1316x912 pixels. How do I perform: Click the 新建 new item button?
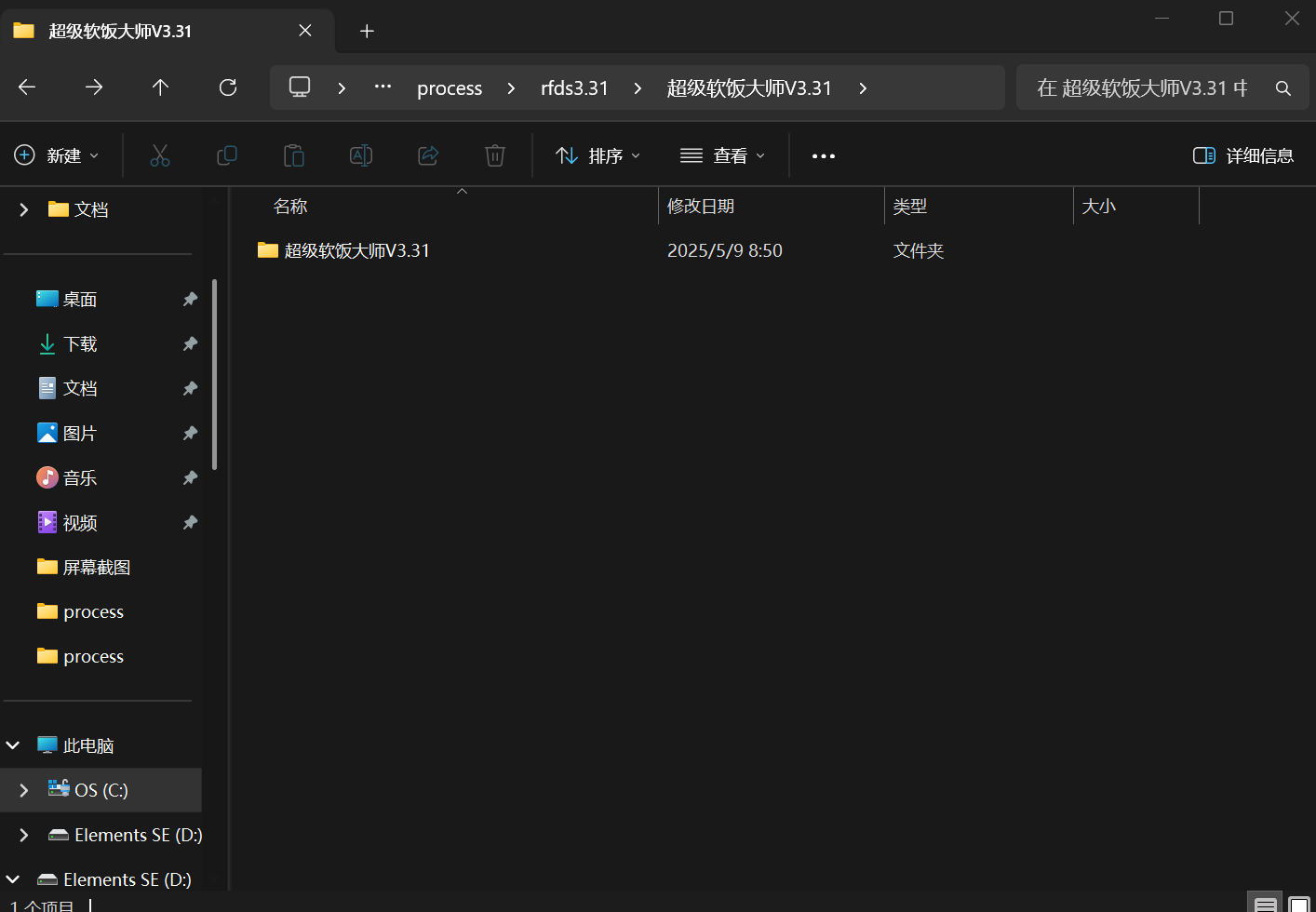[x=57, y=155]
